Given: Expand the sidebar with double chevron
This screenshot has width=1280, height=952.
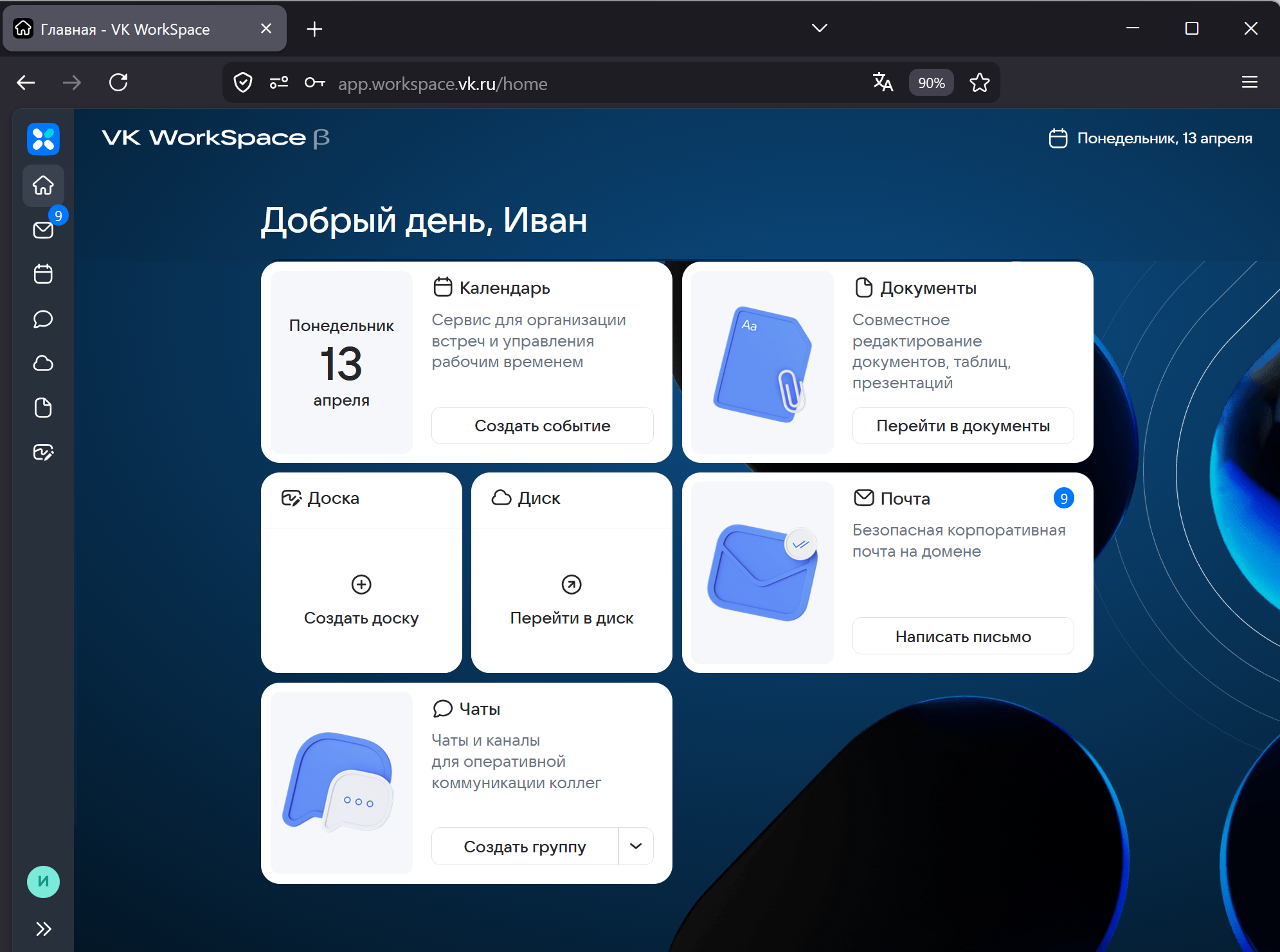Looking at the screenshot, I should [43, 928].
